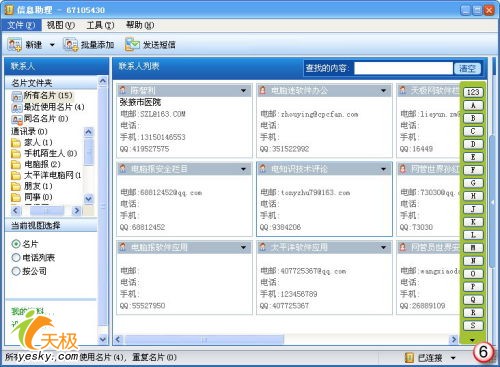Jump to contacts under letter S
The image size is (500, 367).
pyautogui.click(x=473, y=326)
